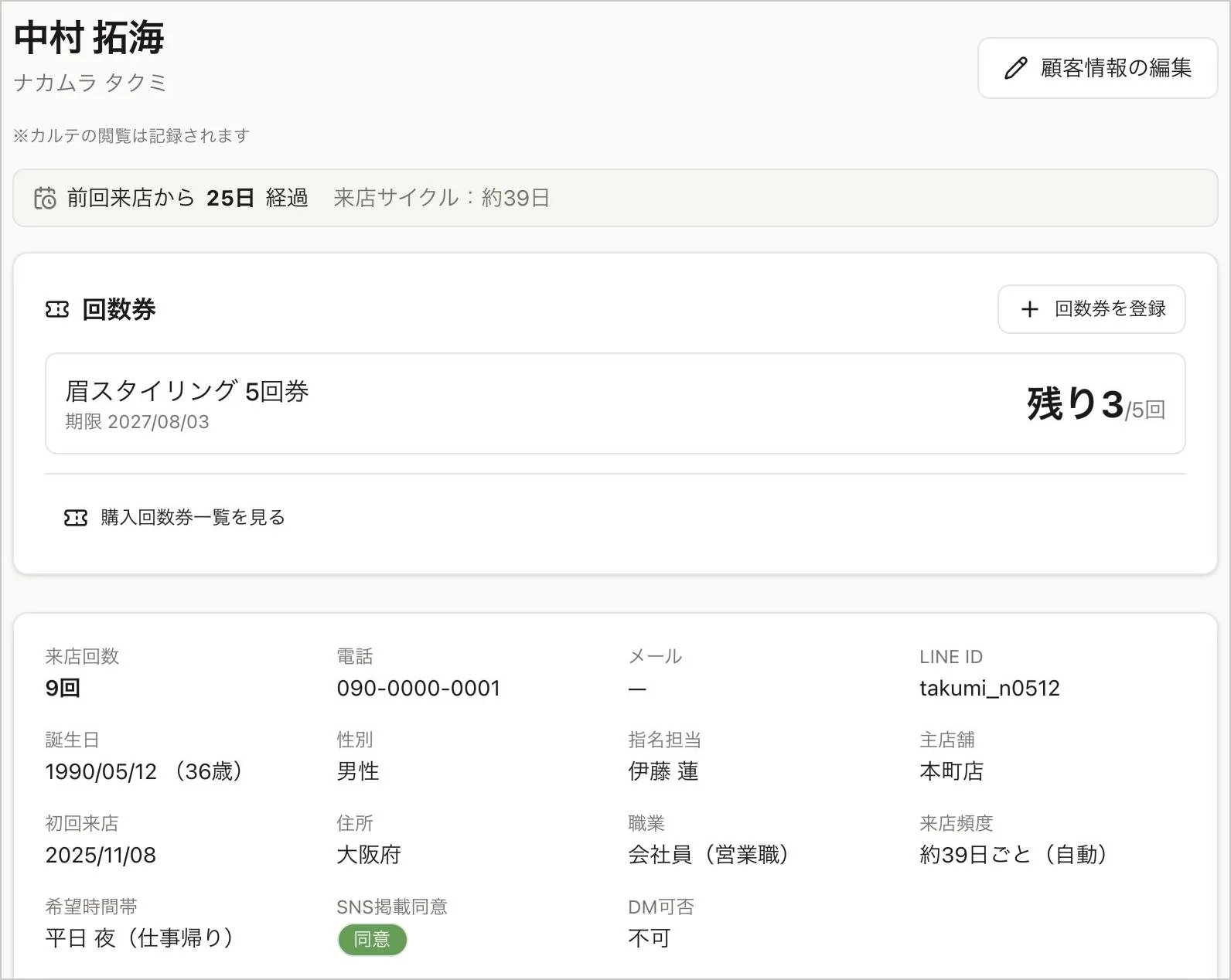1231x980 pixels.
Task: Click the notice ※カルテの閲覧は記録されます
Action: point(131,136)
